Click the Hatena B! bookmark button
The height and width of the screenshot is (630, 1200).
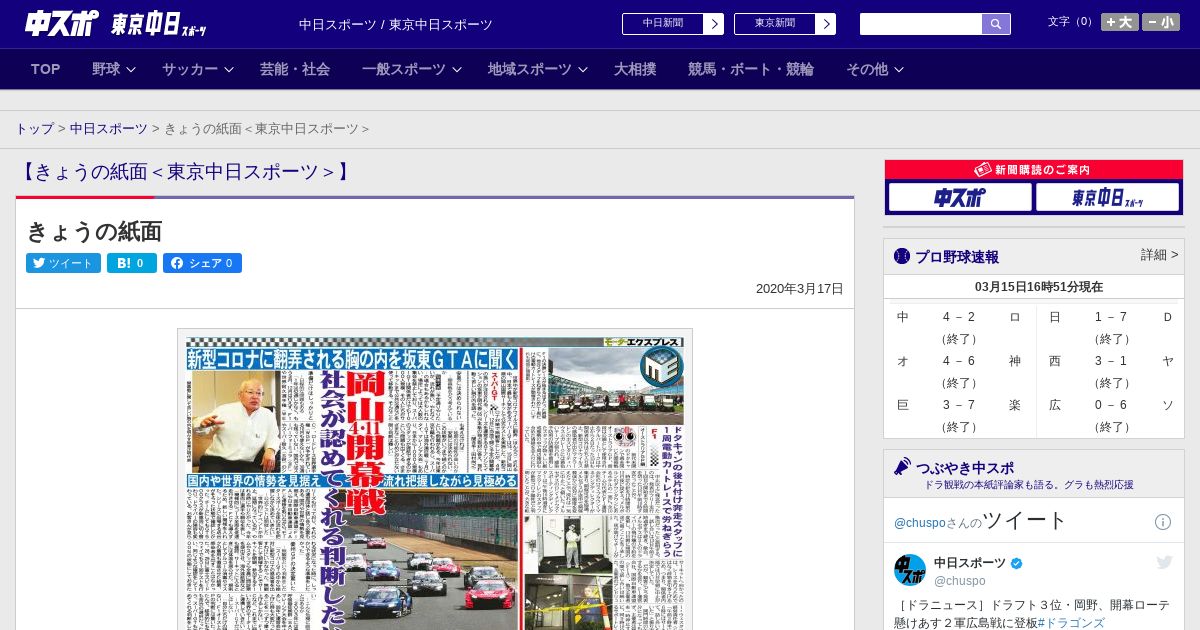[x=132, y=263]
